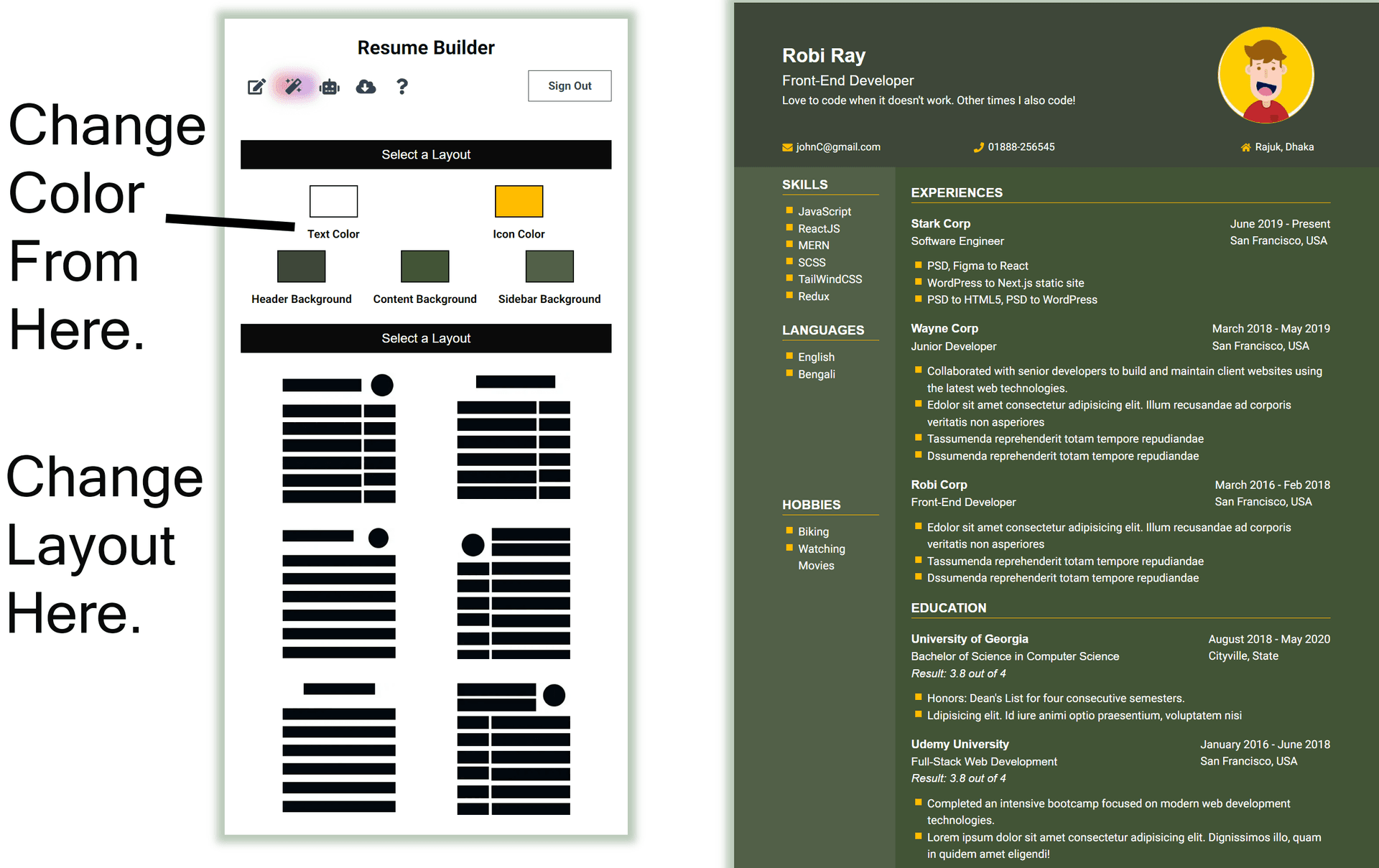
Task: Open the white Text Color swatch
Action: coord(333,201)
